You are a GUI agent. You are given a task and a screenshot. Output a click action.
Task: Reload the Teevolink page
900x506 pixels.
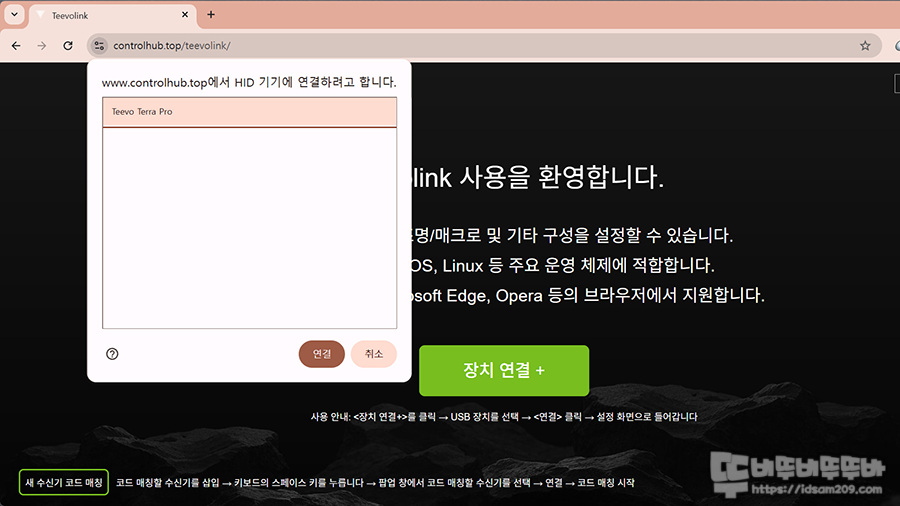[x=68, y=46]
